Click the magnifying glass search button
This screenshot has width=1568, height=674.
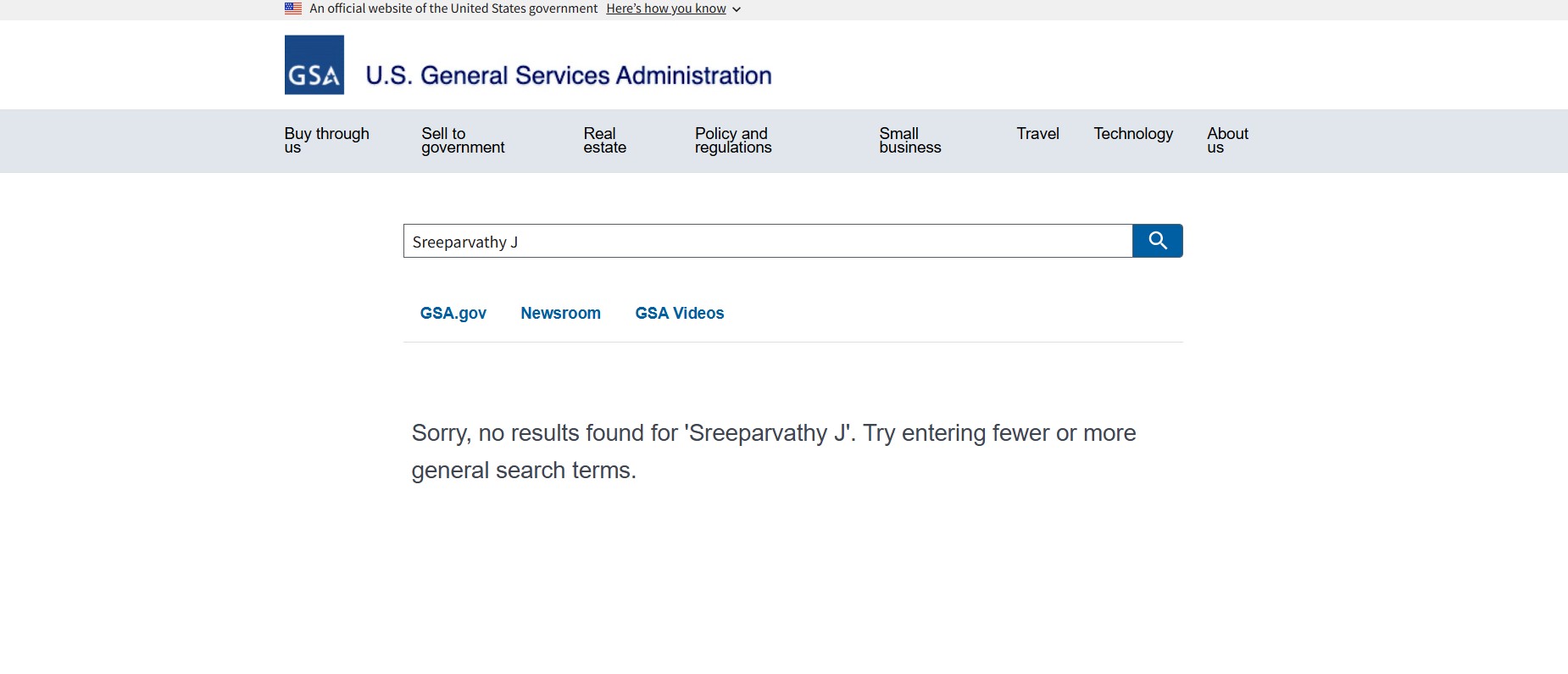1157,241
